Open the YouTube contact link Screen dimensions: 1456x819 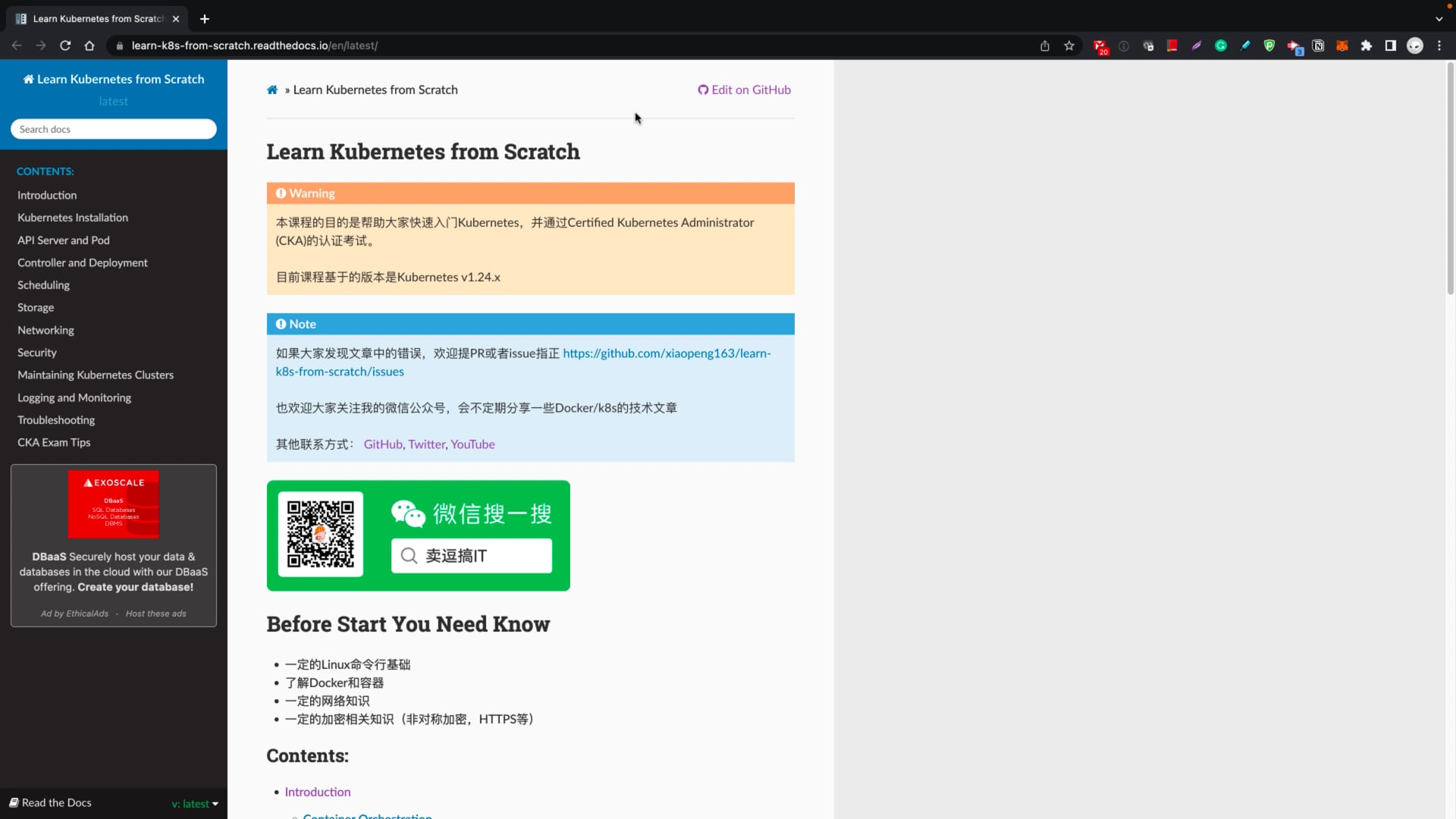[472, 444]
